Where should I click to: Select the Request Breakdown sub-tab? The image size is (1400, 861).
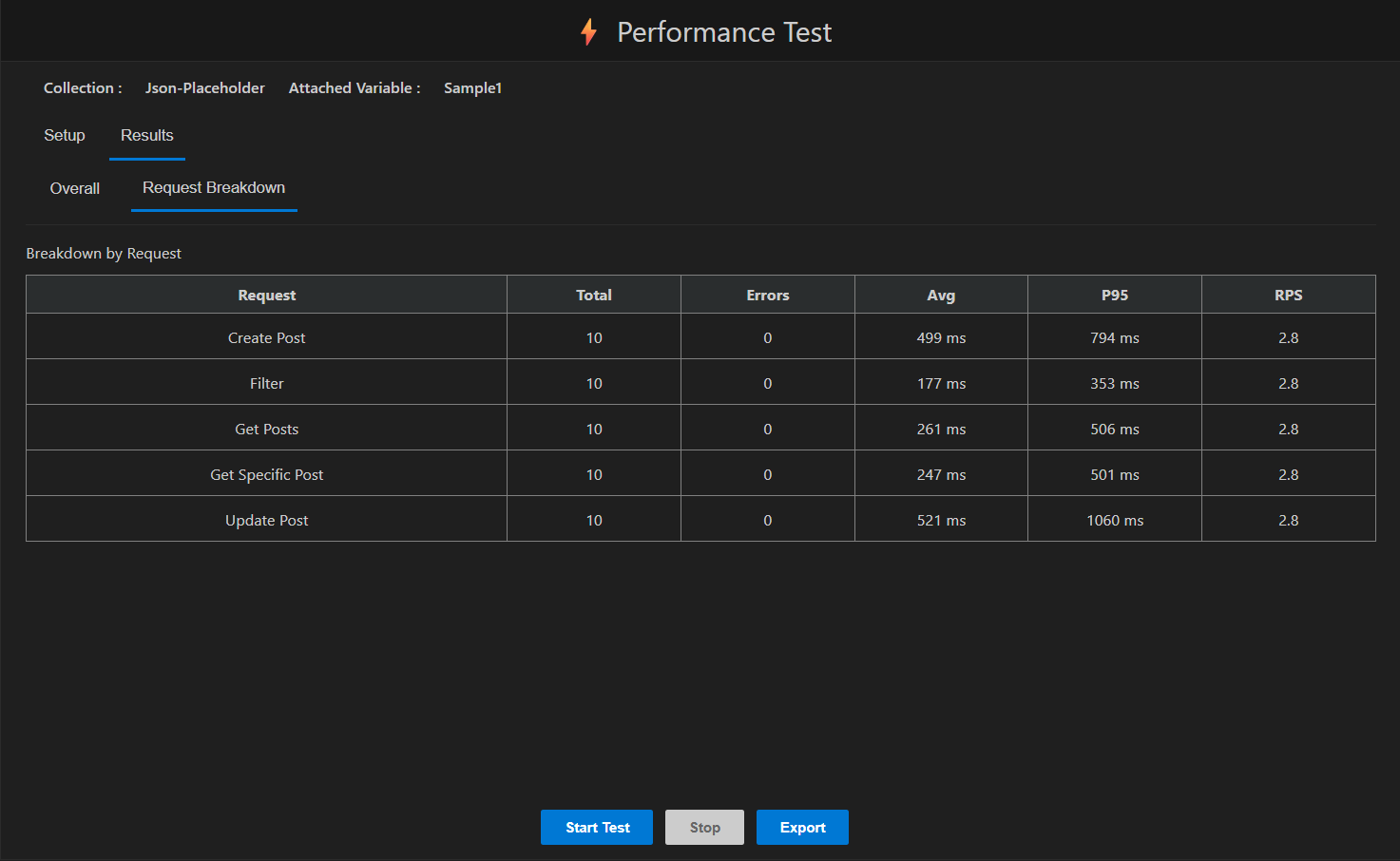pyautogui.click(x=214, y=188)
